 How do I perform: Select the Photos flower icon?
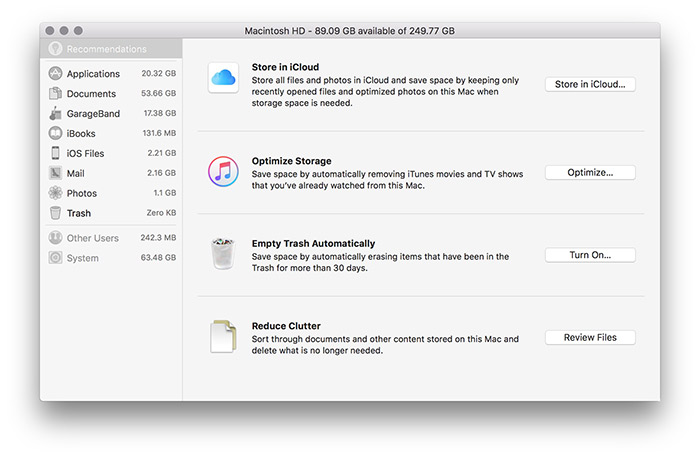(x=56, y=193)
